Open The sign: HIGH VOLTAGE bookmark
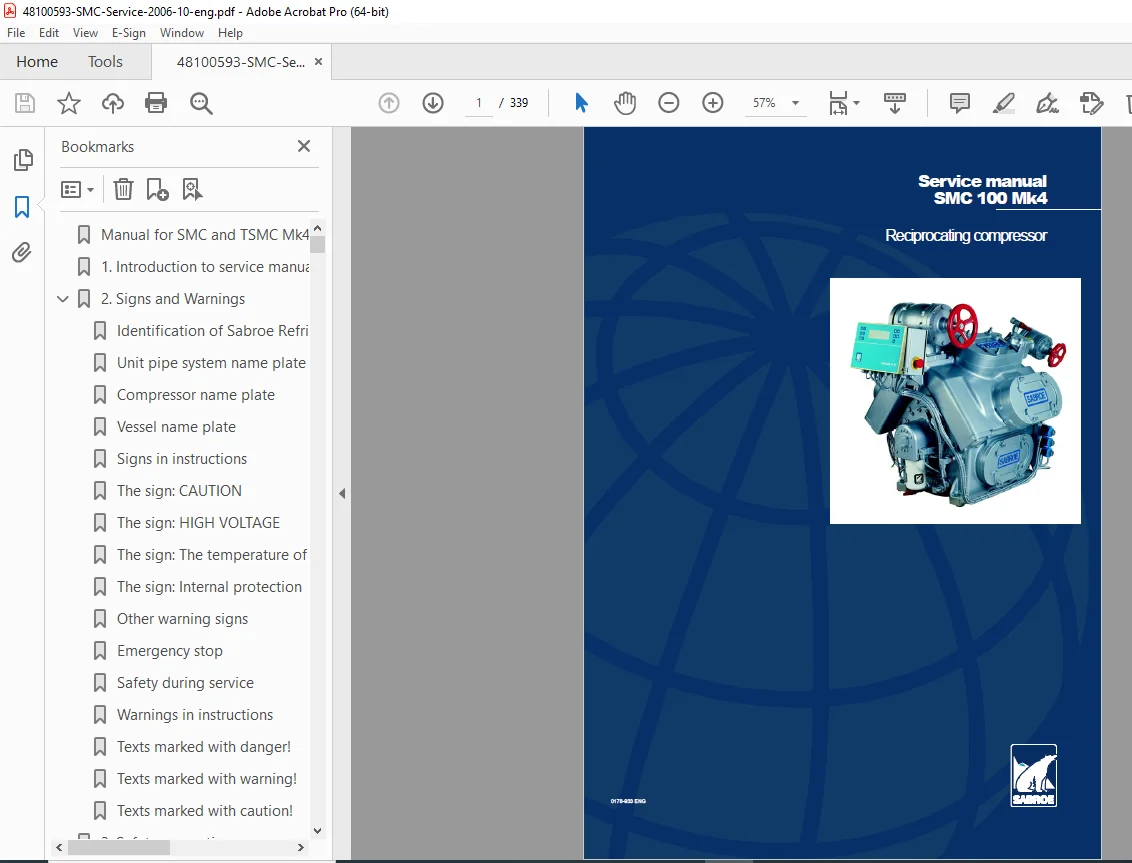The height and width of the screenshot is (863, 1132). [199, 523]
